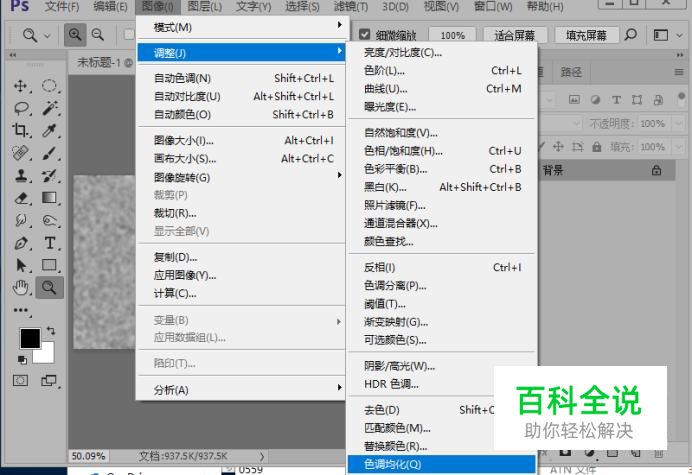692x475 pixels.
Task: Select the 背景 layer row
Action: coord(607,170)
